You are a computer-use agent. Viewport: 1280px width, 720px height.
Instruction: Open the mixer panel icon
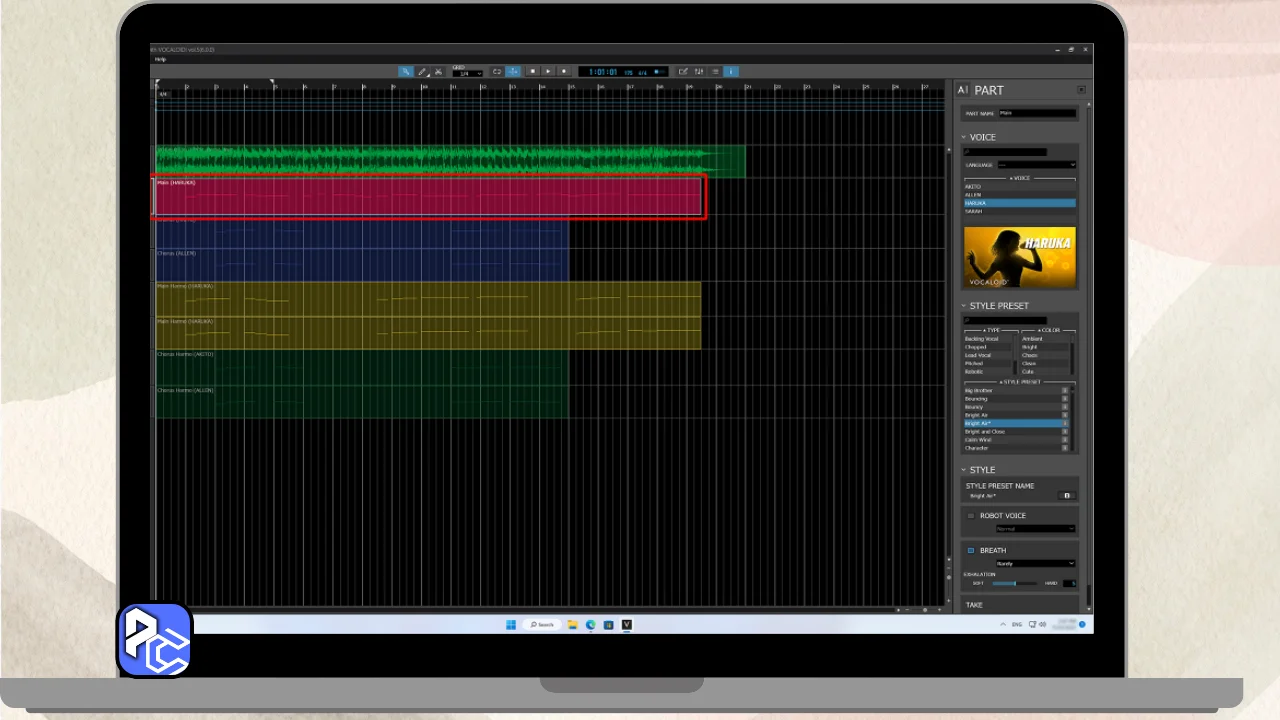[x=699, y=72]
